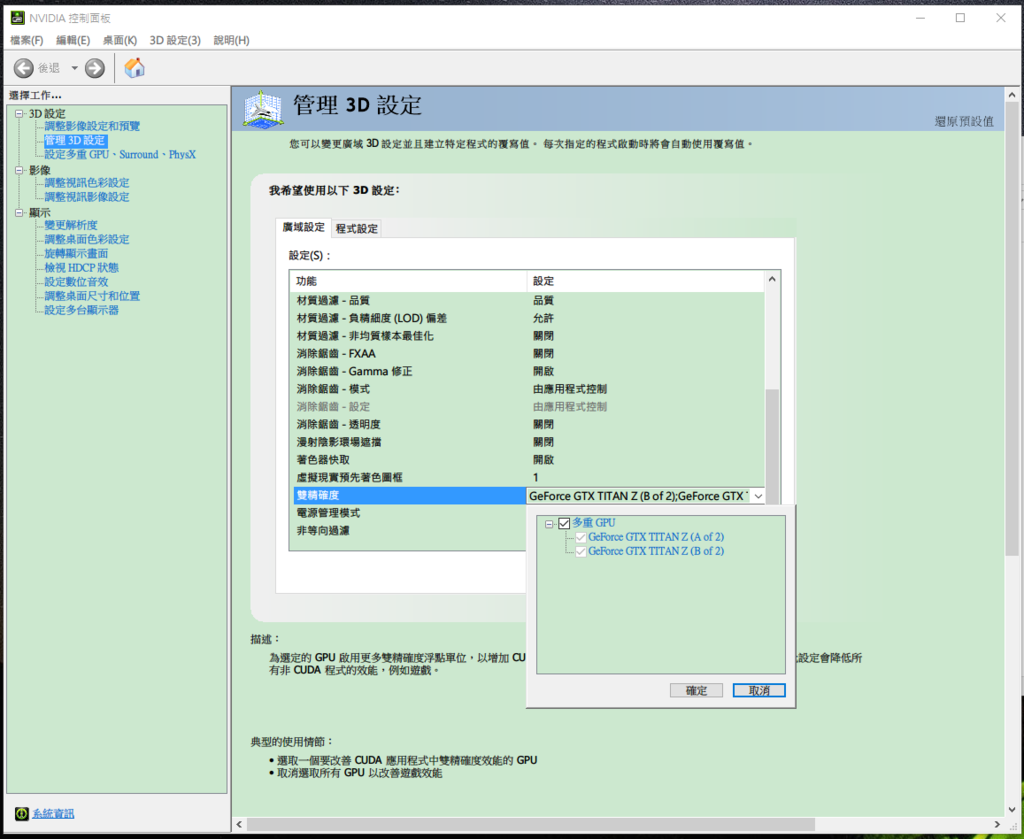Open the 3D 設定(3) menu
The width and height of the screenshot is (1024, 839).
point(175,40)
